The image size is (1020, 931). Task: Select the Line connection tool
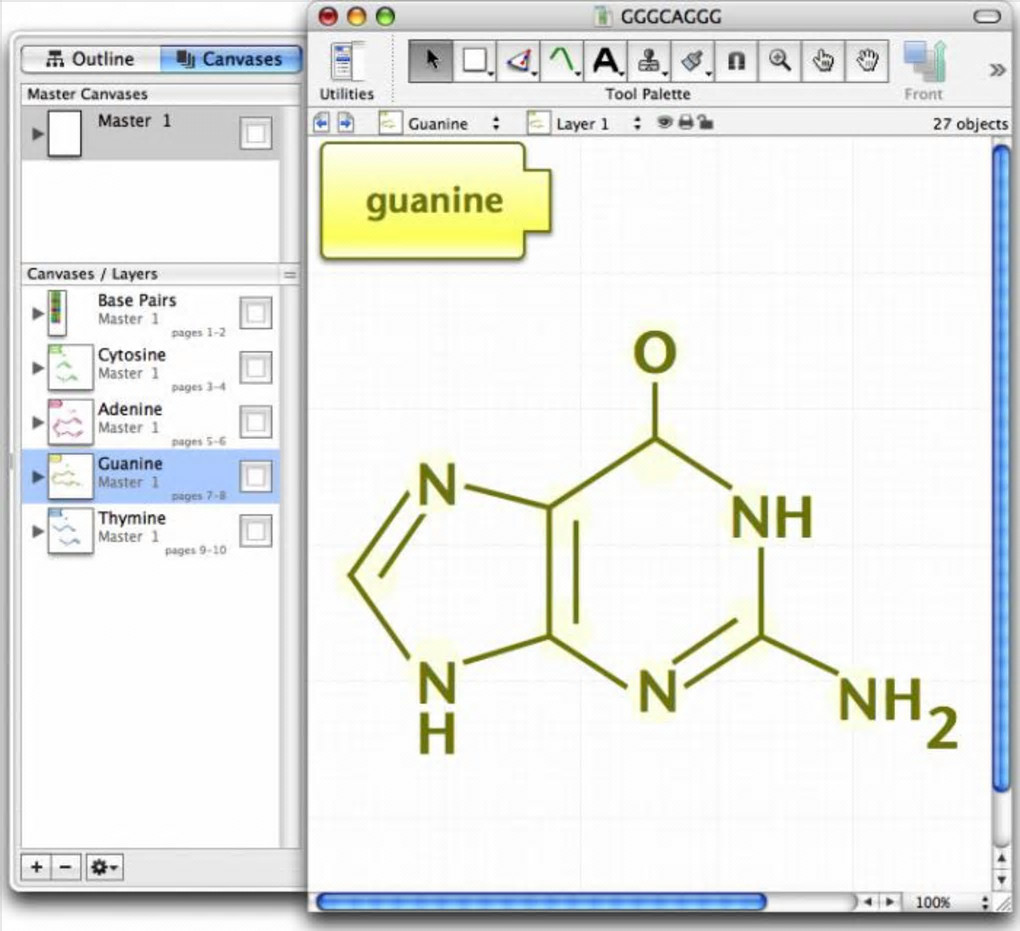click(518, 61)
